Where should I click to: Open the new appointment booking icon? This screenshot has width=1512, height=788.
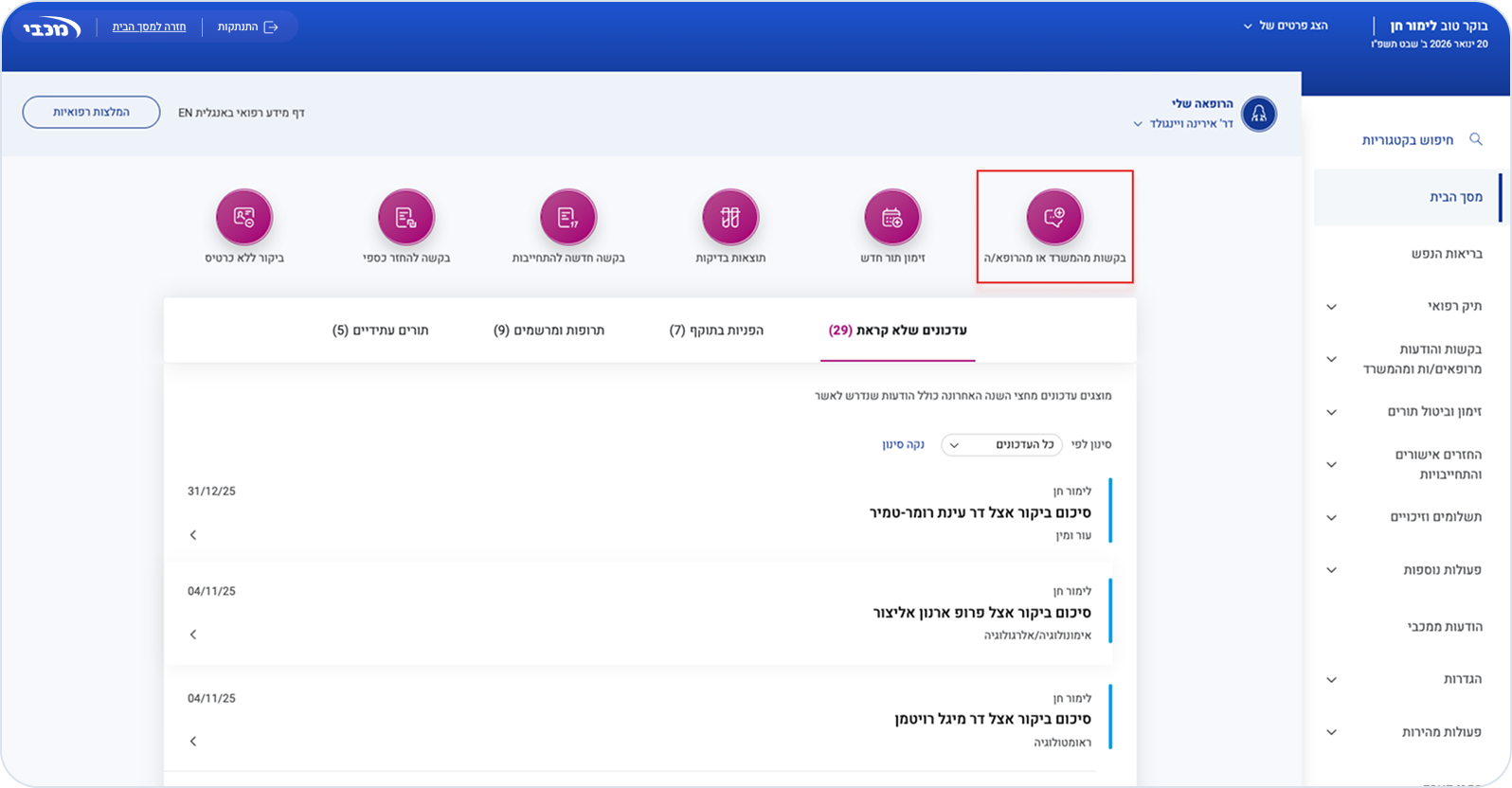891,217
